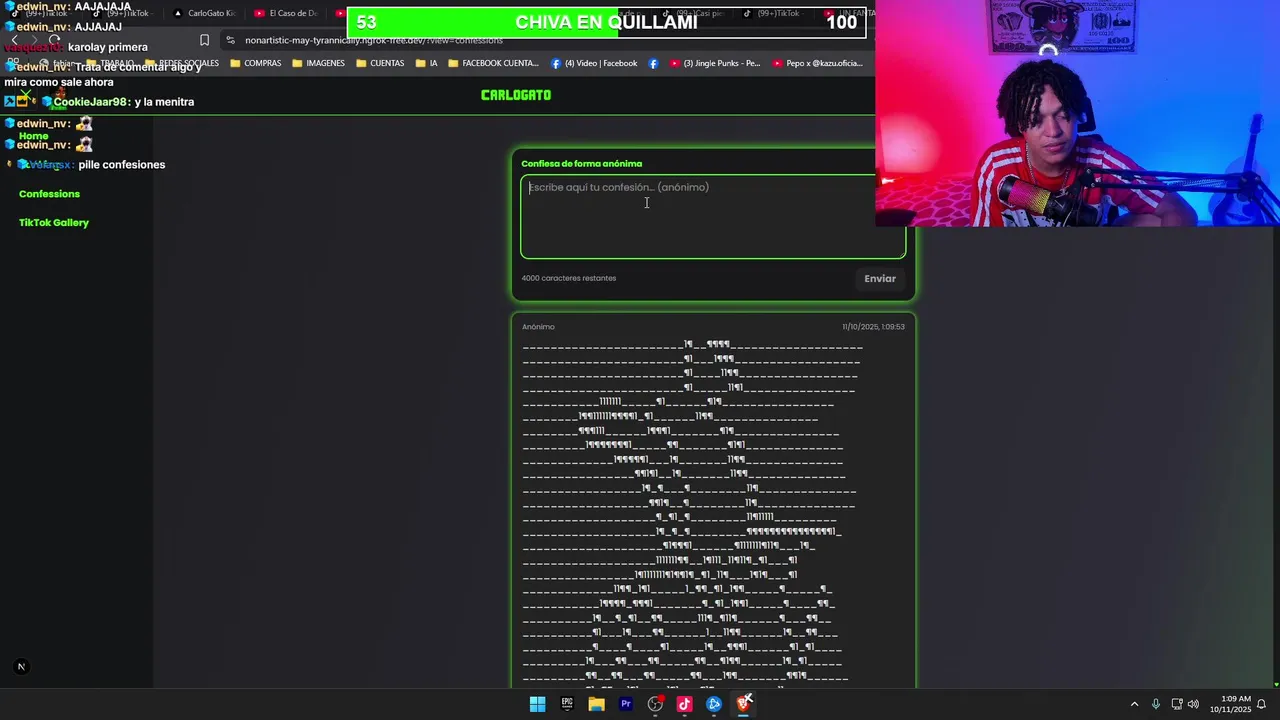Switch to the El Caso de browser tab
Viewport: 1280px width, 720px height.
click(287, 13)
